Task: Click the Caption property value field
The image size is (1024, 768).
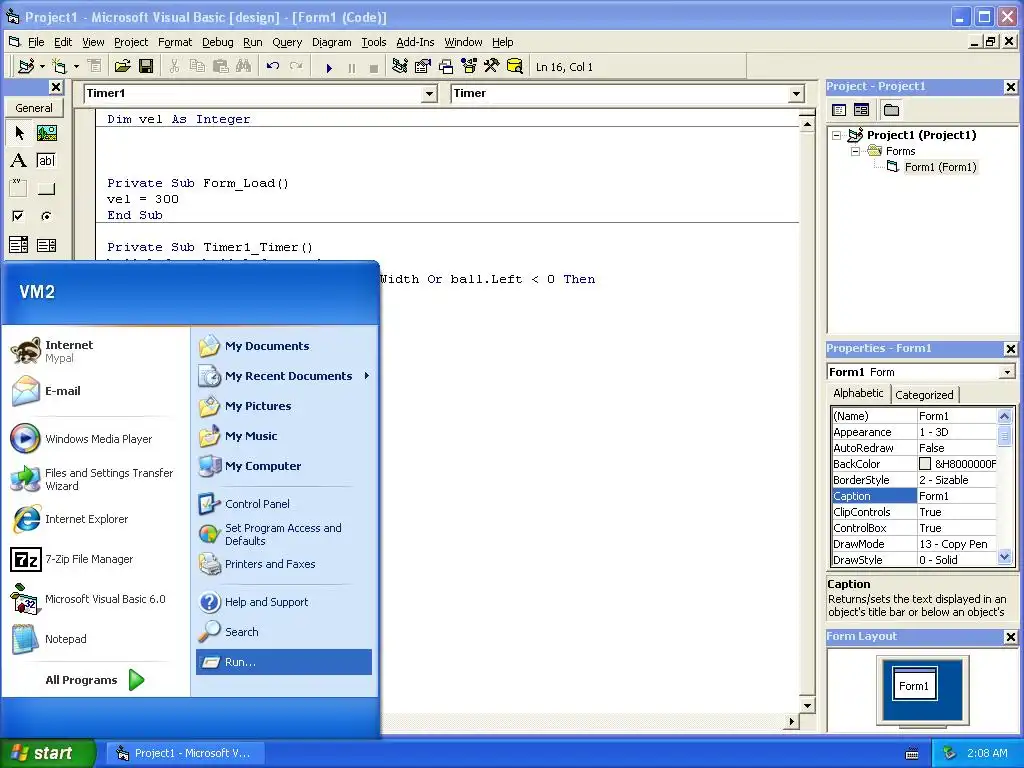Action: [956, 496]
